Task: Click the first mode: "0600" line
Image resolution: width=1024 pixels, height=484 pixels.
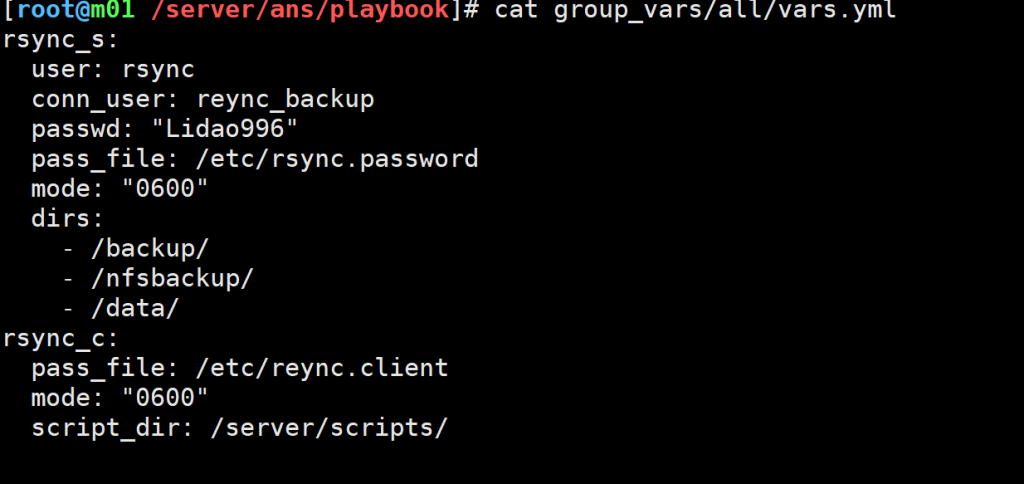Action: [x=120, y=188]
